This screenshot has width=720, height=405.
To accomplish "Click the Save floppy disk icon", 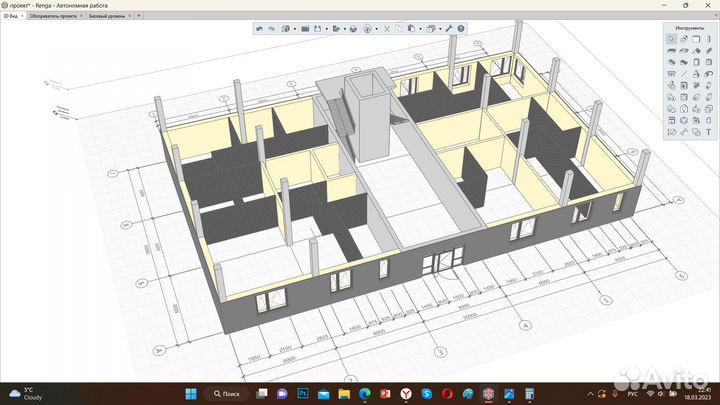I will tap(316, 29).
